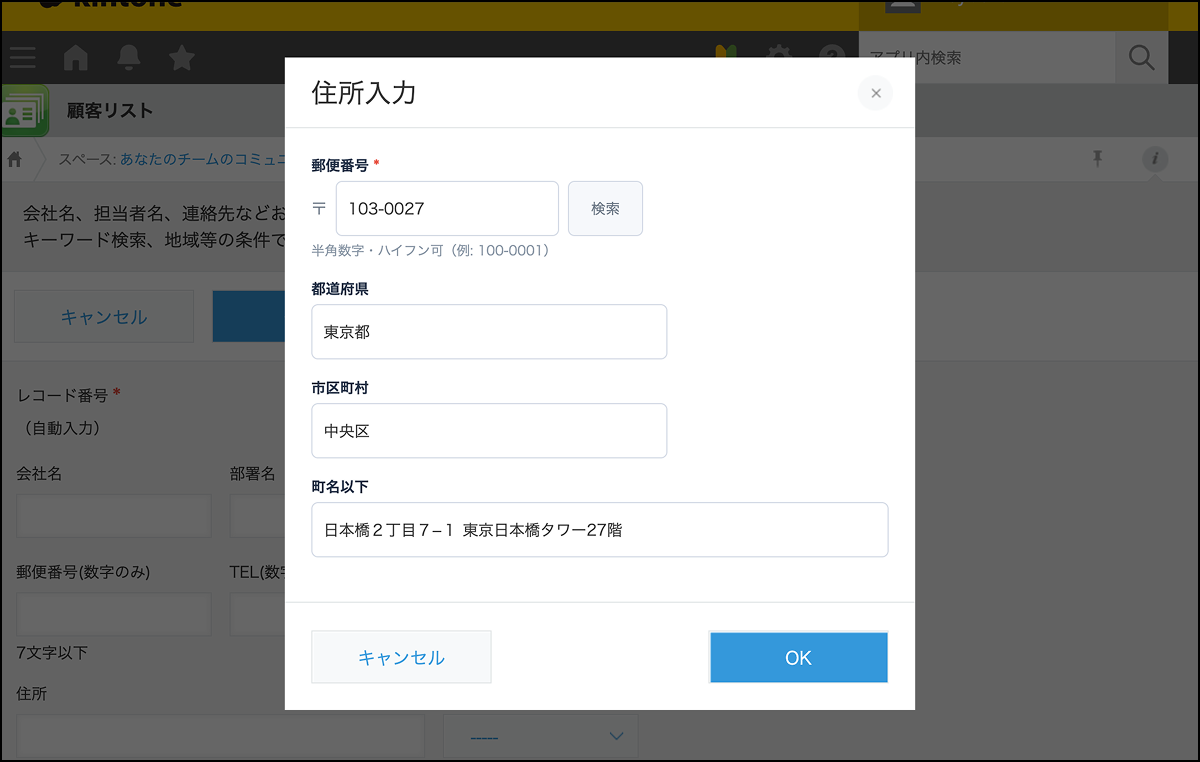Click the 市区町村 text field

coord(489,431)
